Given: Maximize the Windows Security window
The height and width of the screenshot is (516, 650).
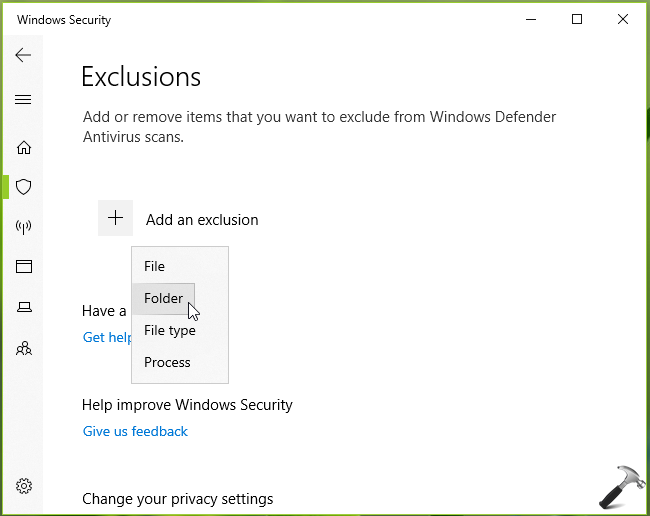Looking at the screenshot, I should (577, 20).
